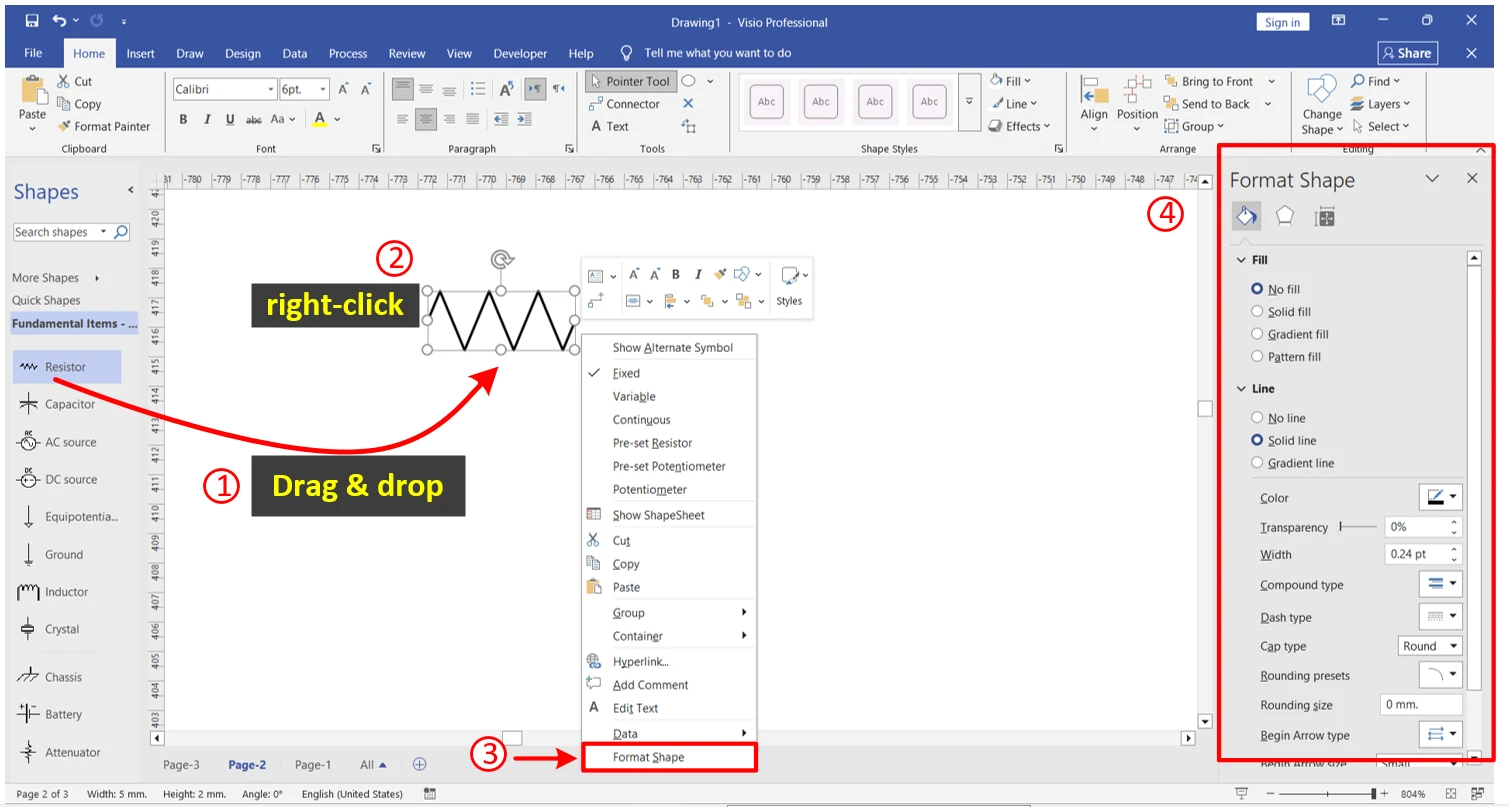The height and width of the screenshot is (807, 1509).
Task: Select the Solid fill radio button
Action: pyautogui.click(x=1257, y=312)
